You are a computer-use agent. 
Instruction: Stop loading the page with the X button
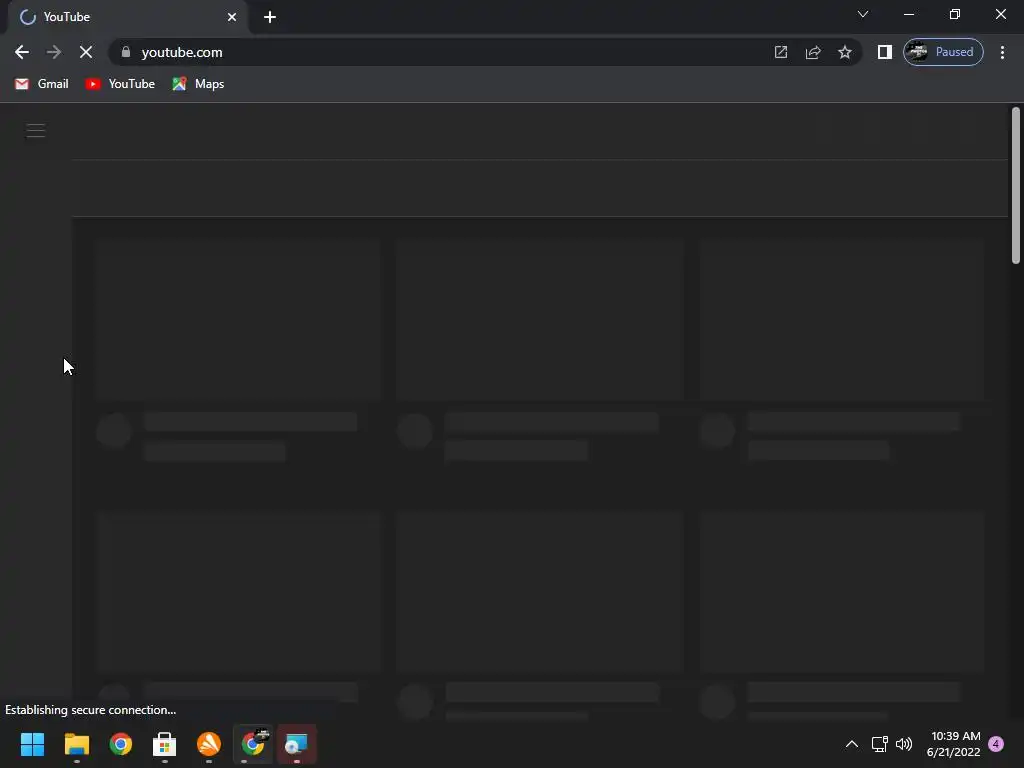86,52
